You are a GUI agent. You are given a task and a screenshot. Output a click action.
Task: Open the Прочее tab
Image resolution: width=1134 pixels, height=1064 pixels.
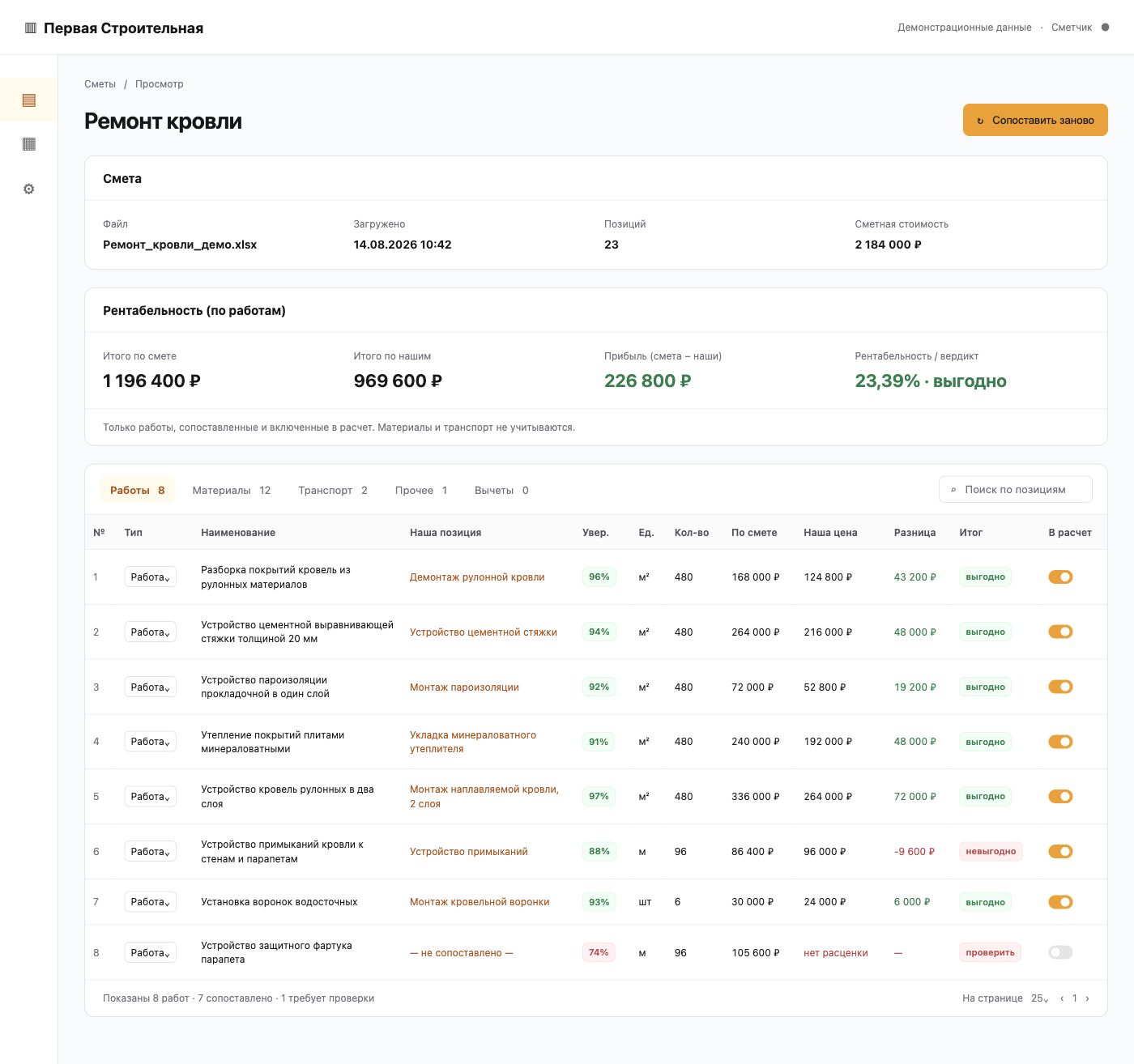pos(421,490)
